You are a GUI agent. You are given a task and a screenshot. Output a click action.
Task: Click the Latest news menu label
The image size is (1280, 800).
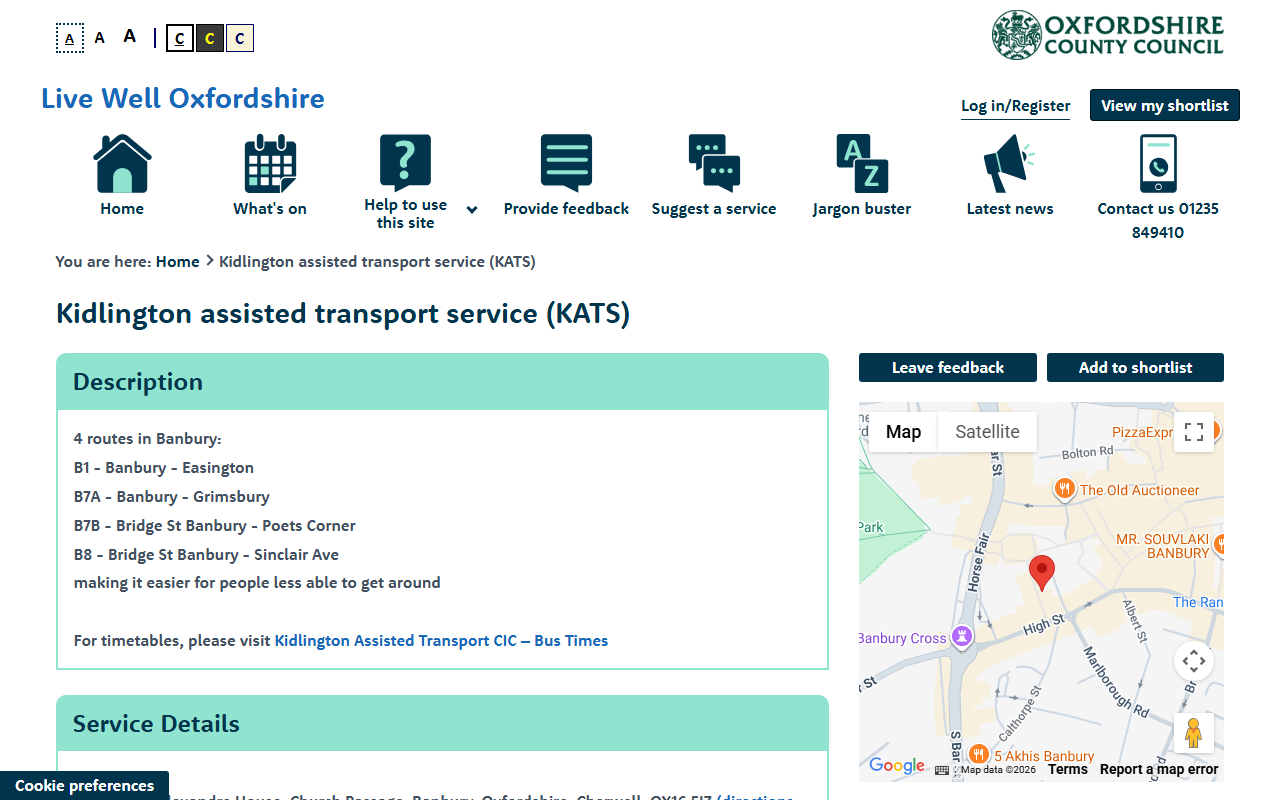pos(1010,209)
